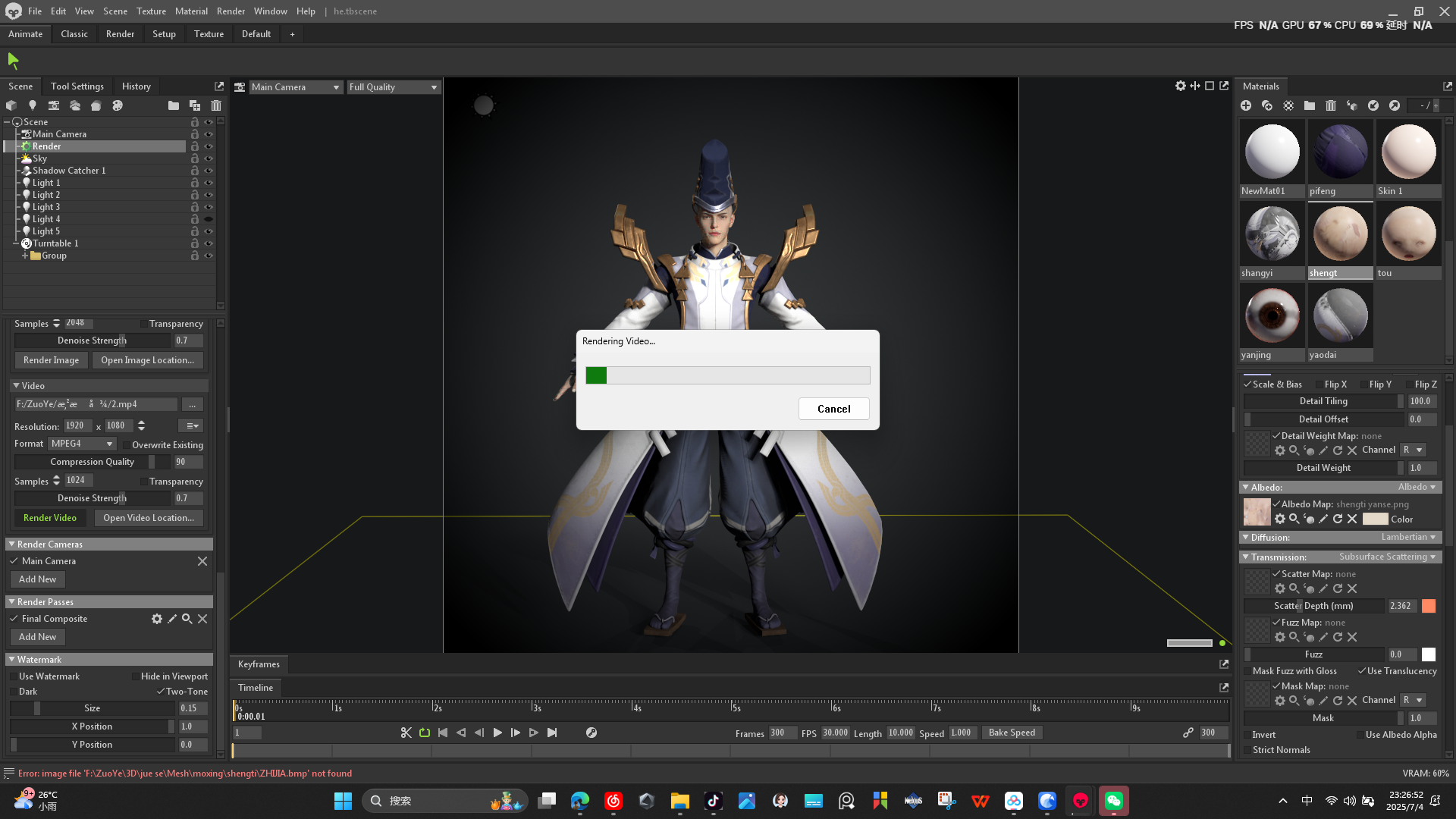Click the folder icon in Scene toolbar

pyautogui.click(x=174, y=105)
